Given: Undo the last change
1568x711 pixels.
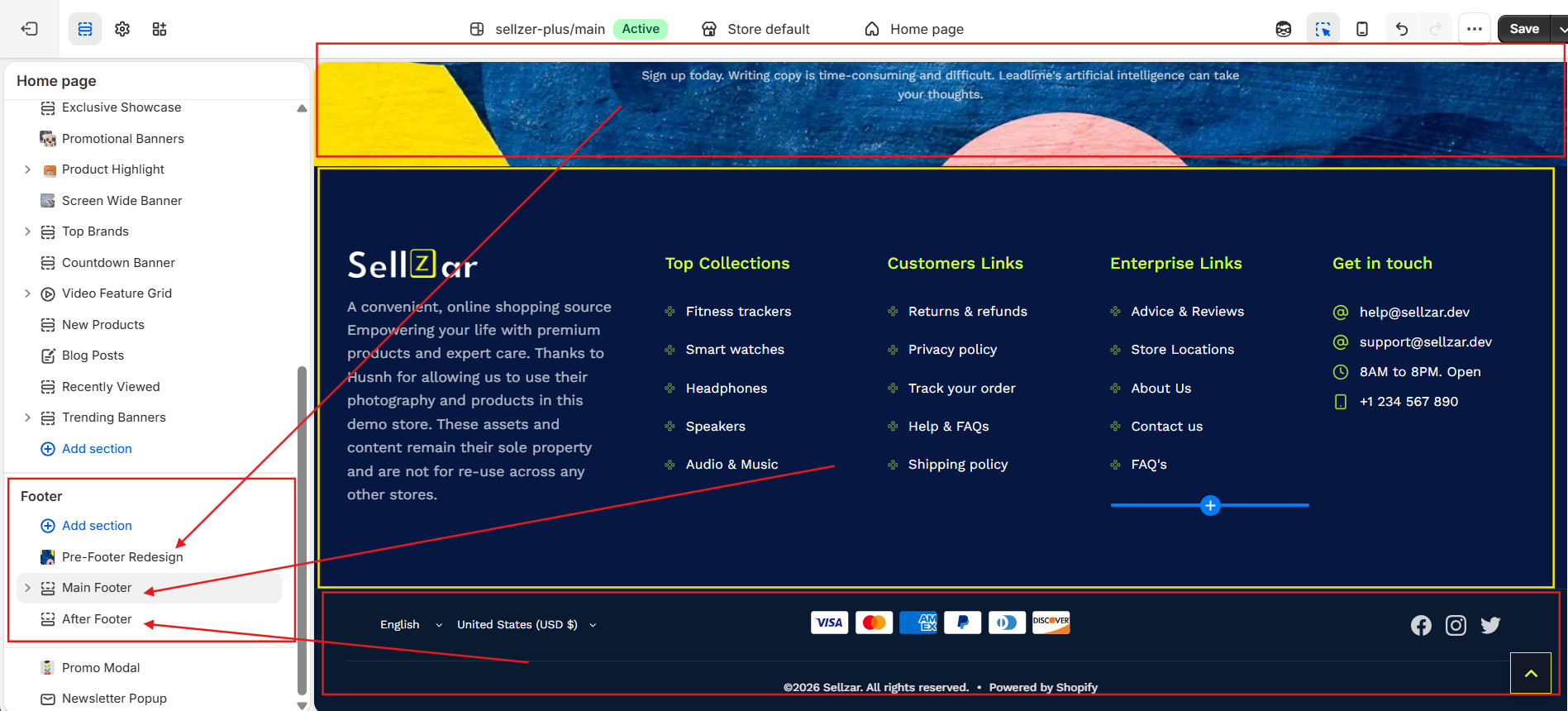Looking at the screenshot, I should pos(1402,29).
